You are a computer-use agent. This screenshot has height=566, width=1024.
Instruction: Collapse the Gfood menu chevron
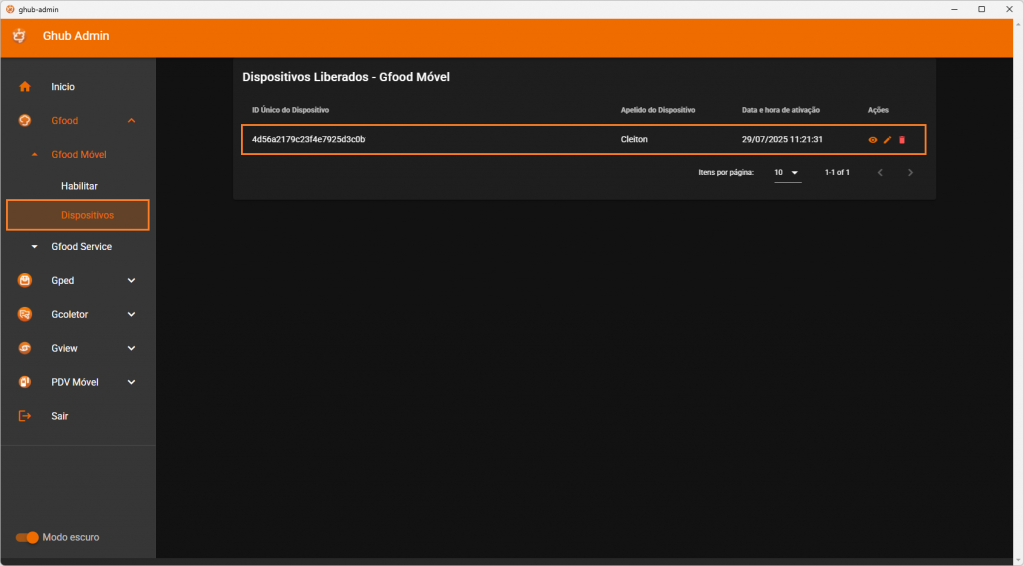click(x=131, y=121)
